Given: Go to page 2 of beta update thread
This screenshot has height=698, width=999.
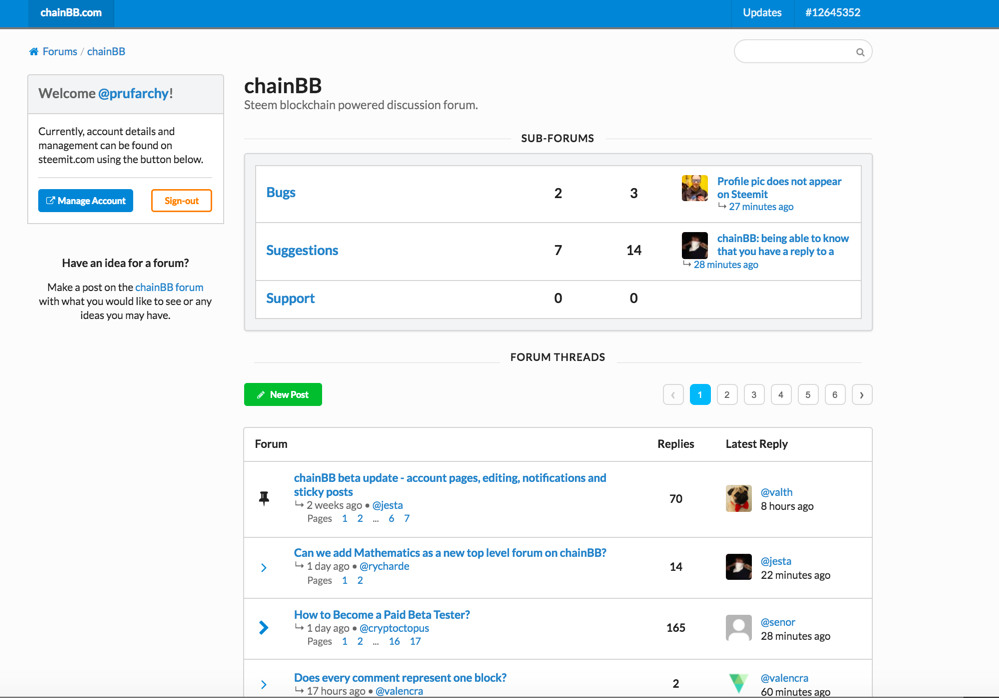Looking at the screenshot, I should click(x=360, y=518).
